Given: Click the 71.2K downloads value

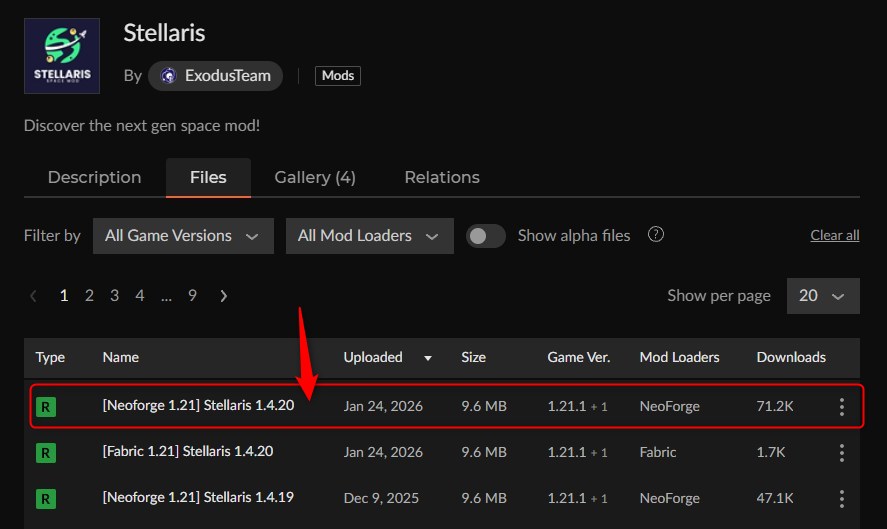Looking at the screenshot, I should pos(774,406).
